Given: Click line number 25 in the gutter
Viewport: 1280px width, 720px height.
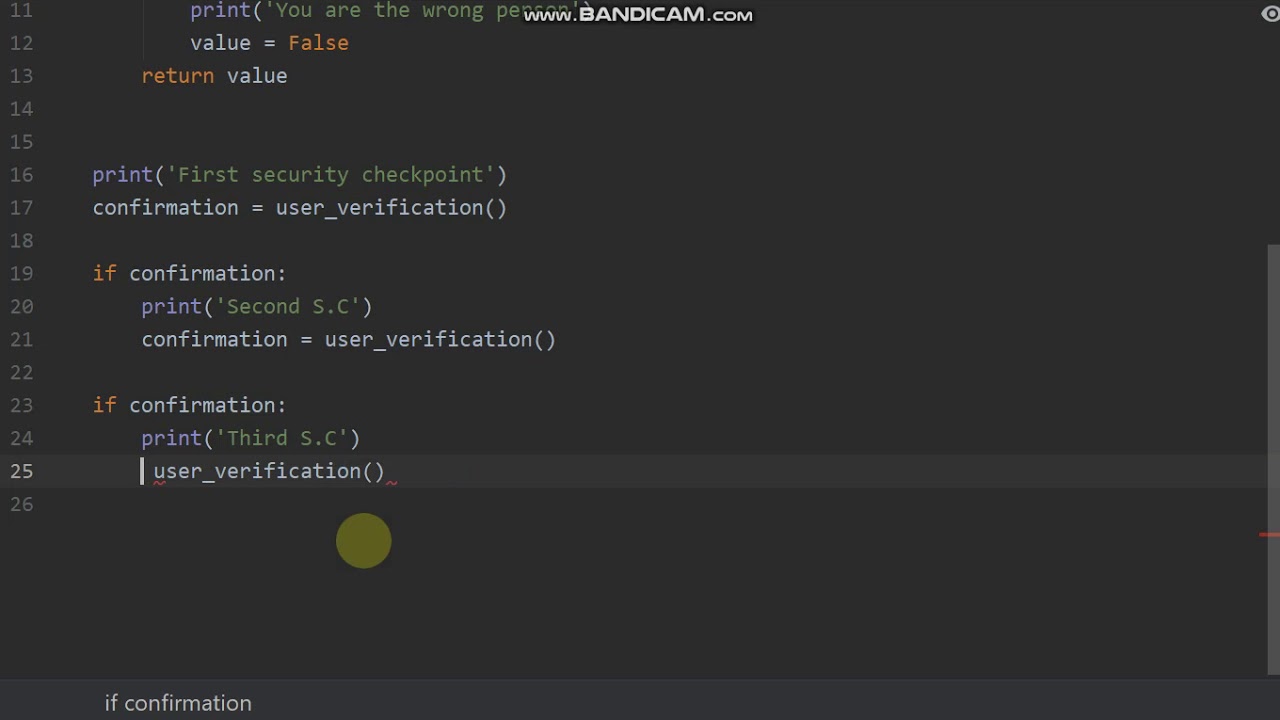Looking at the screenshot, I should [21, 472].
